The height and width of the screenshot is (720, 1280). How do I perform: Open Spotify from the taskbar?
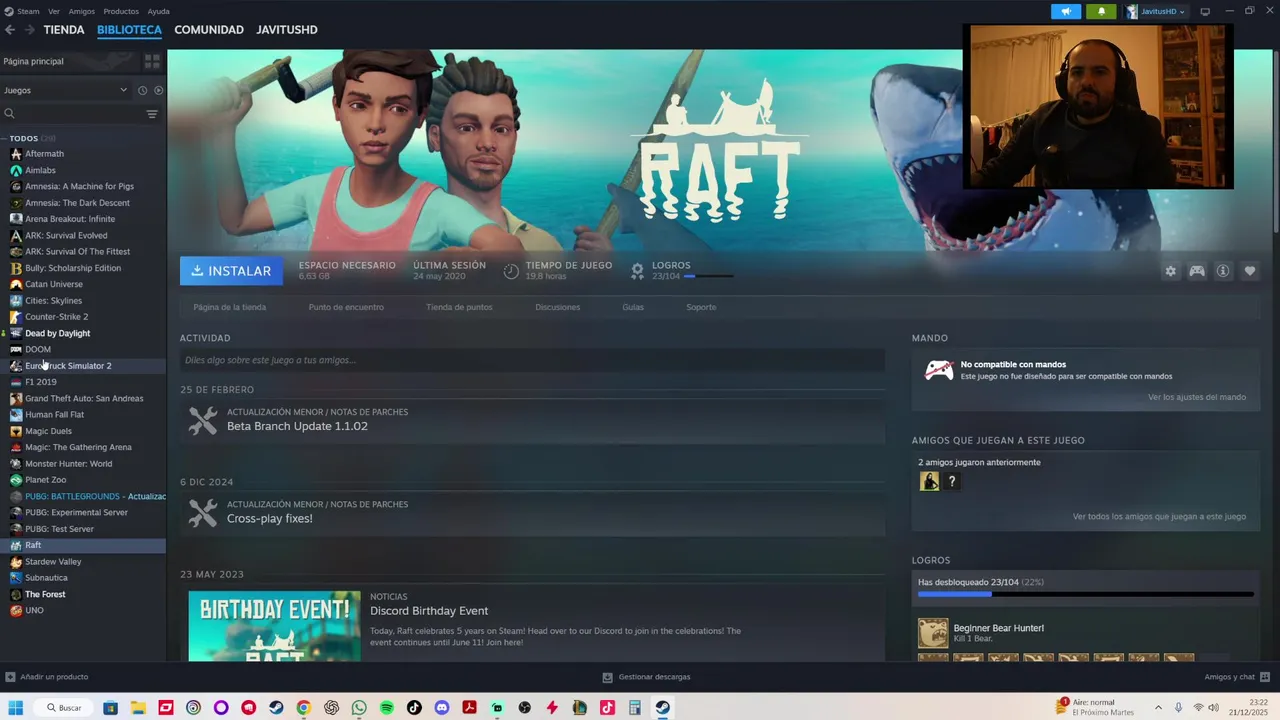387,708
